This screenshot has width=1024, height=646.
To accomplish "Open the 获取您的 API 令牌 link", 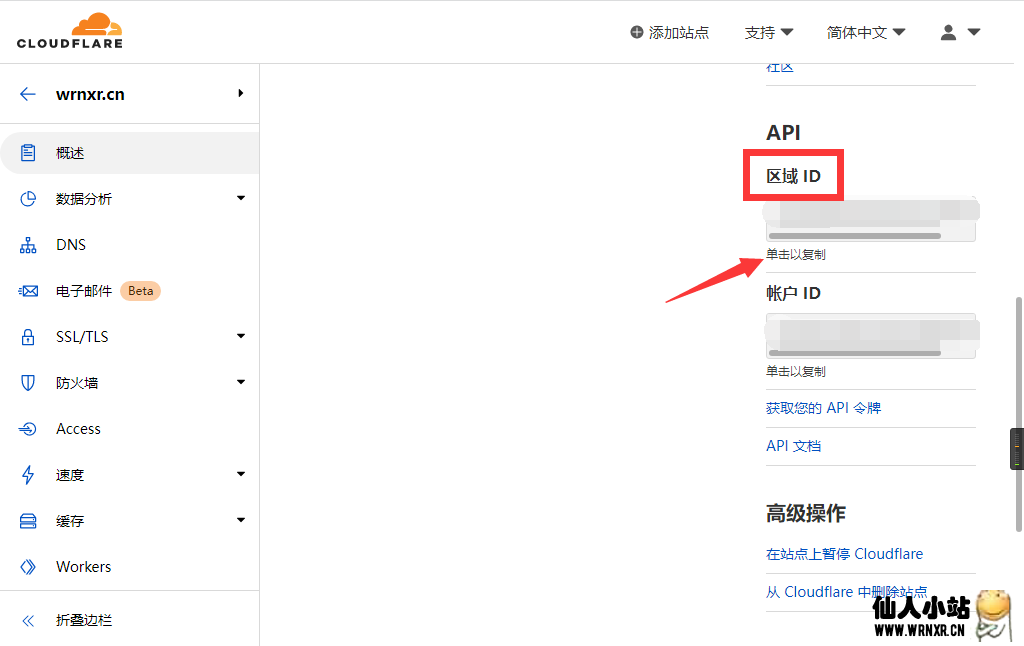I will click(824, 408).
